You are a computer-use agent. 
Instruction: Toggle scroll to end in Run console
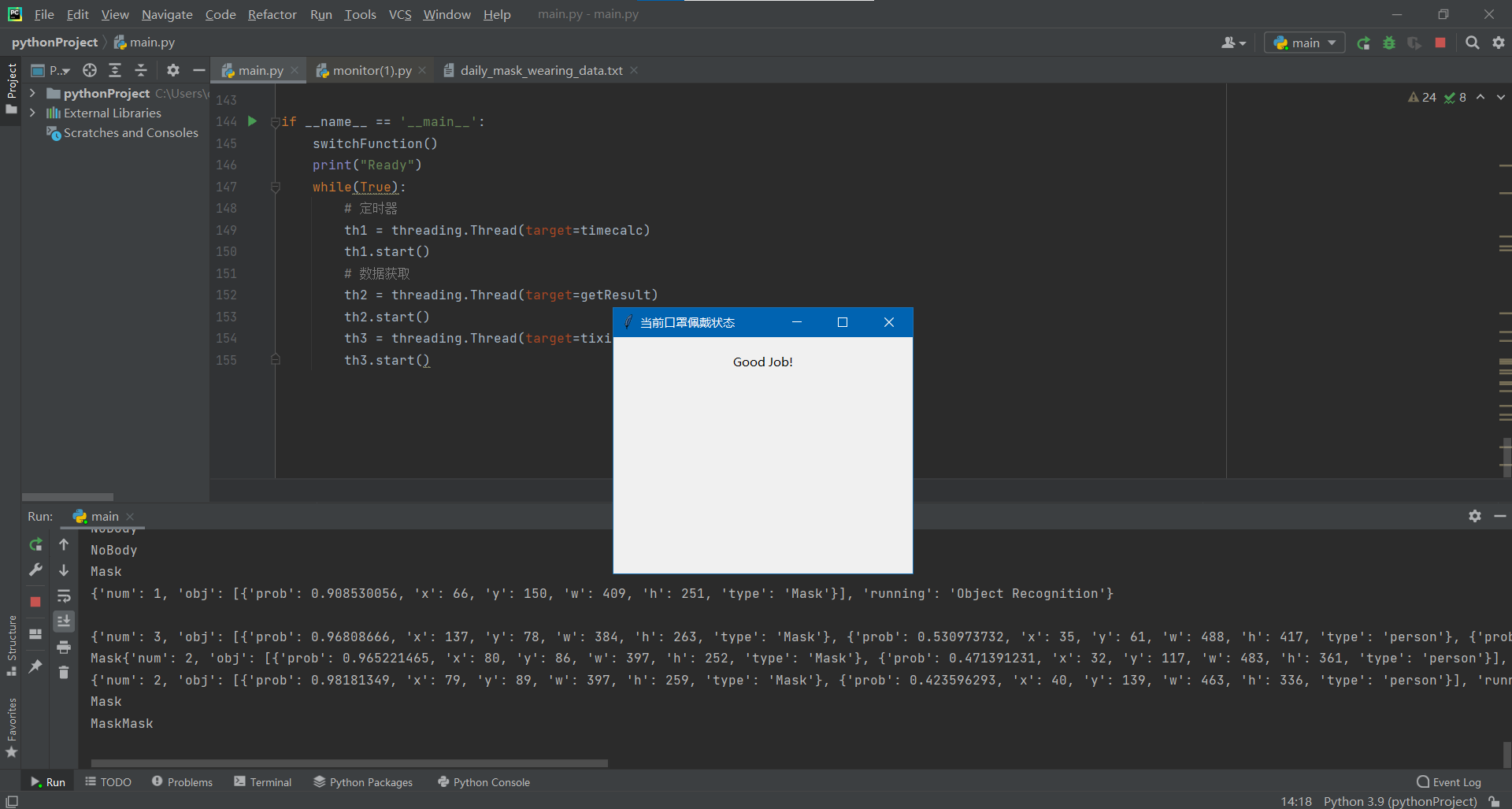click(64, 622)
